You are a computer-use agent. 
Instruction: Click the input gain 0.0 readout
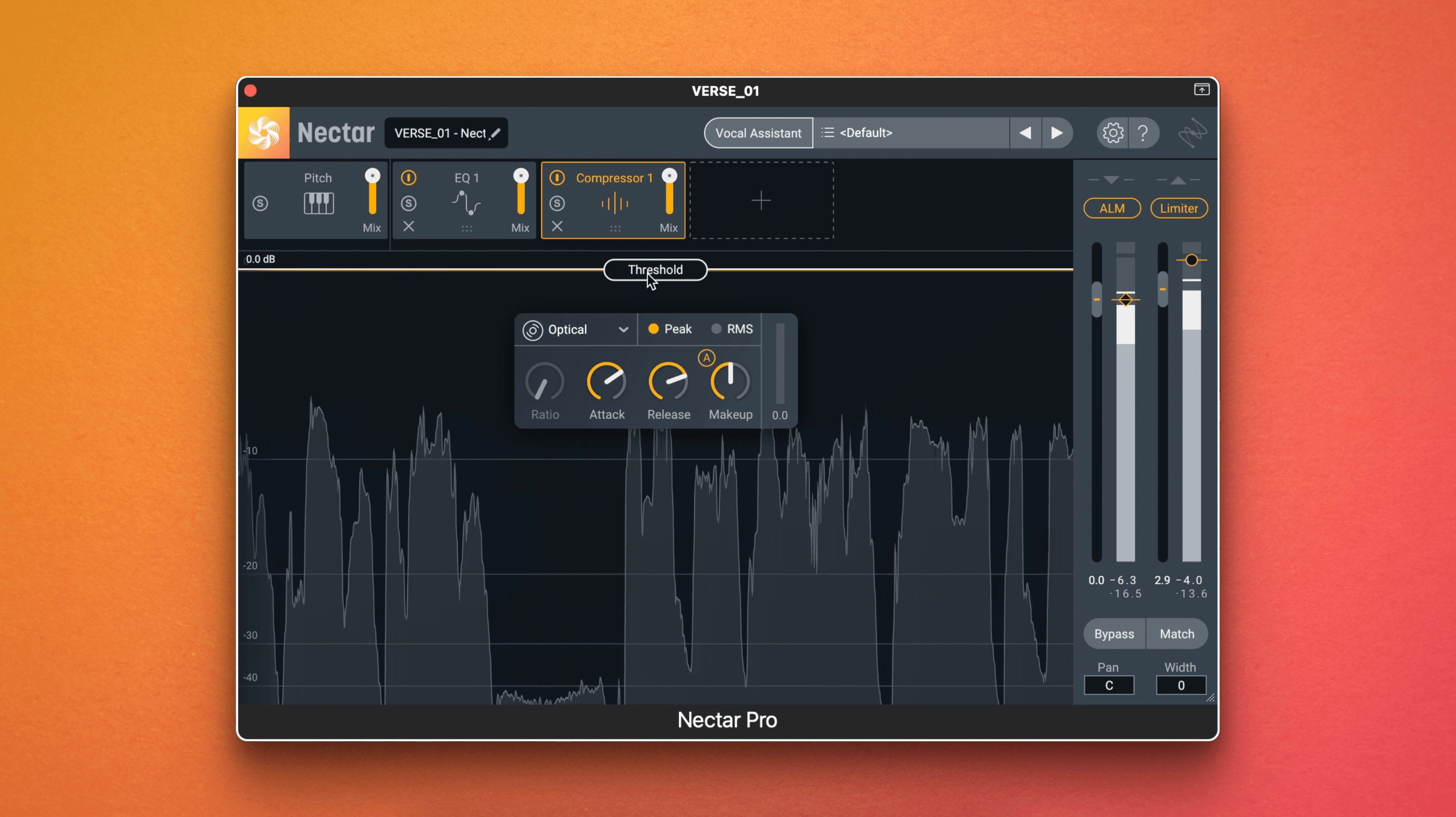[x=1097, y=580]
